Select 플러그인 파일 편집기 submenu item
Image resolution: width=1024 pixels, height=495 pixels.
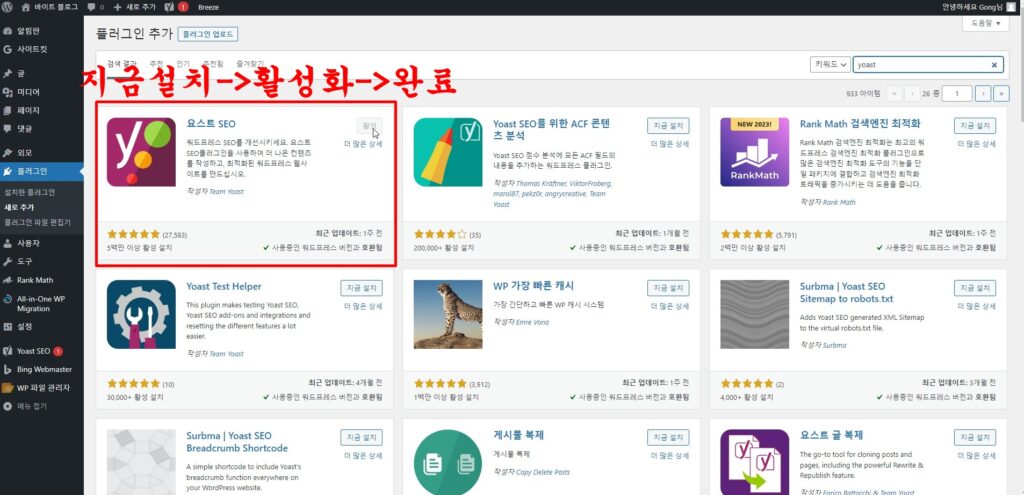37,222
